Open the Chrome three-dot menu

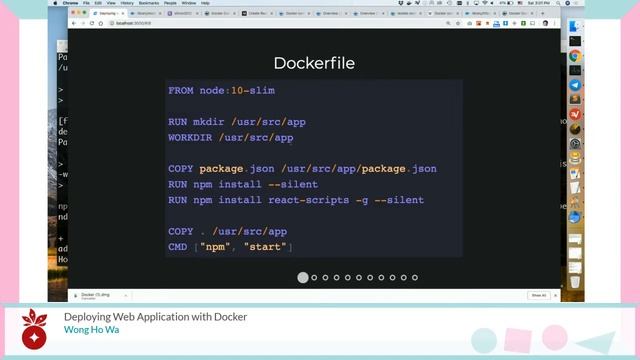click(x=554, y=23)
